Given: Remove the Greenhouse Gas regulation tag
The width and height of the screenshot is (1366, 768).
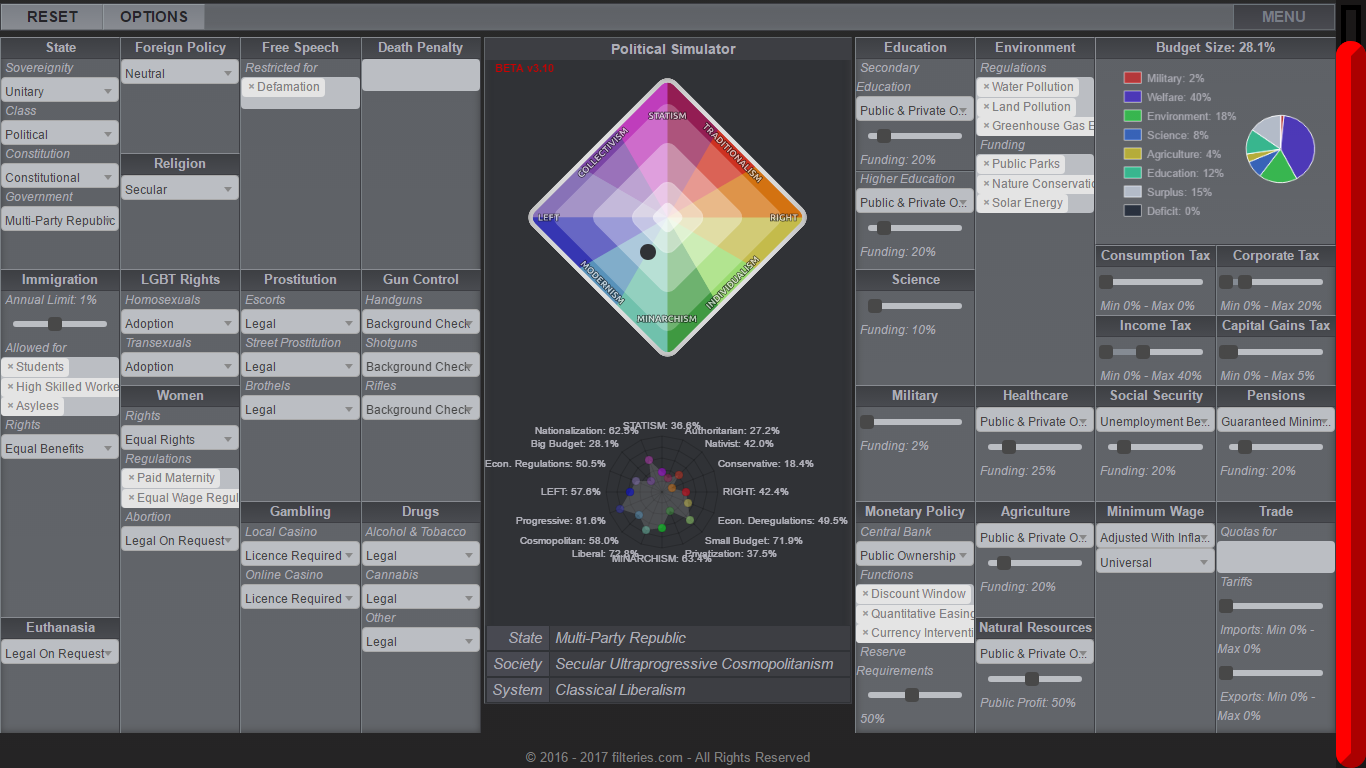Looking at the screenshot, I should click(x=986, y=126).
